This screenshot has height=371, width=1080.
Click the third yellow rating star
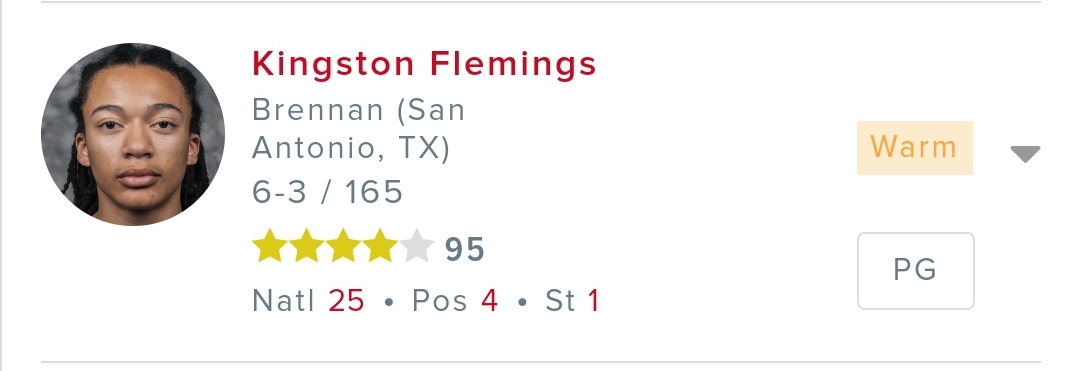(x=343, y=246)
